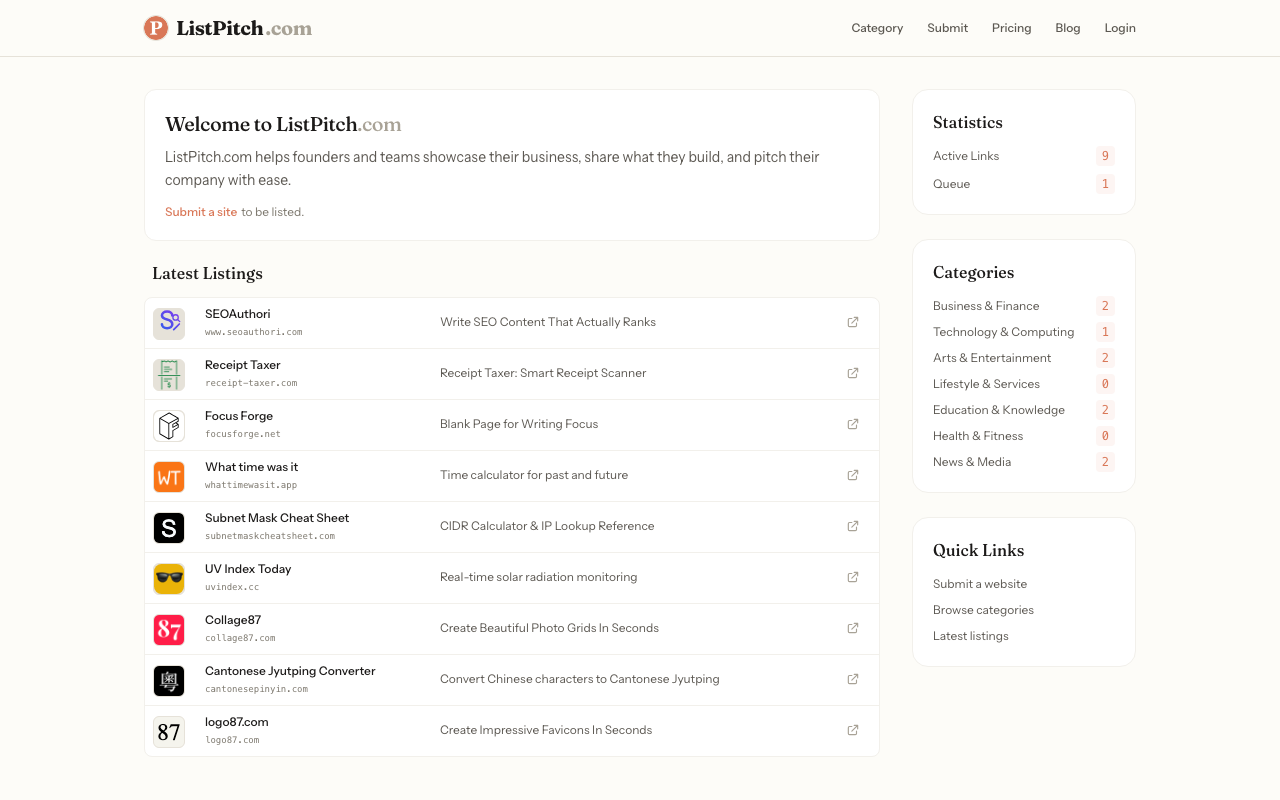Click the Collage87 listing title
Image resolution: width=1280 pixels, height=800 pixels.
pos(233,620)
